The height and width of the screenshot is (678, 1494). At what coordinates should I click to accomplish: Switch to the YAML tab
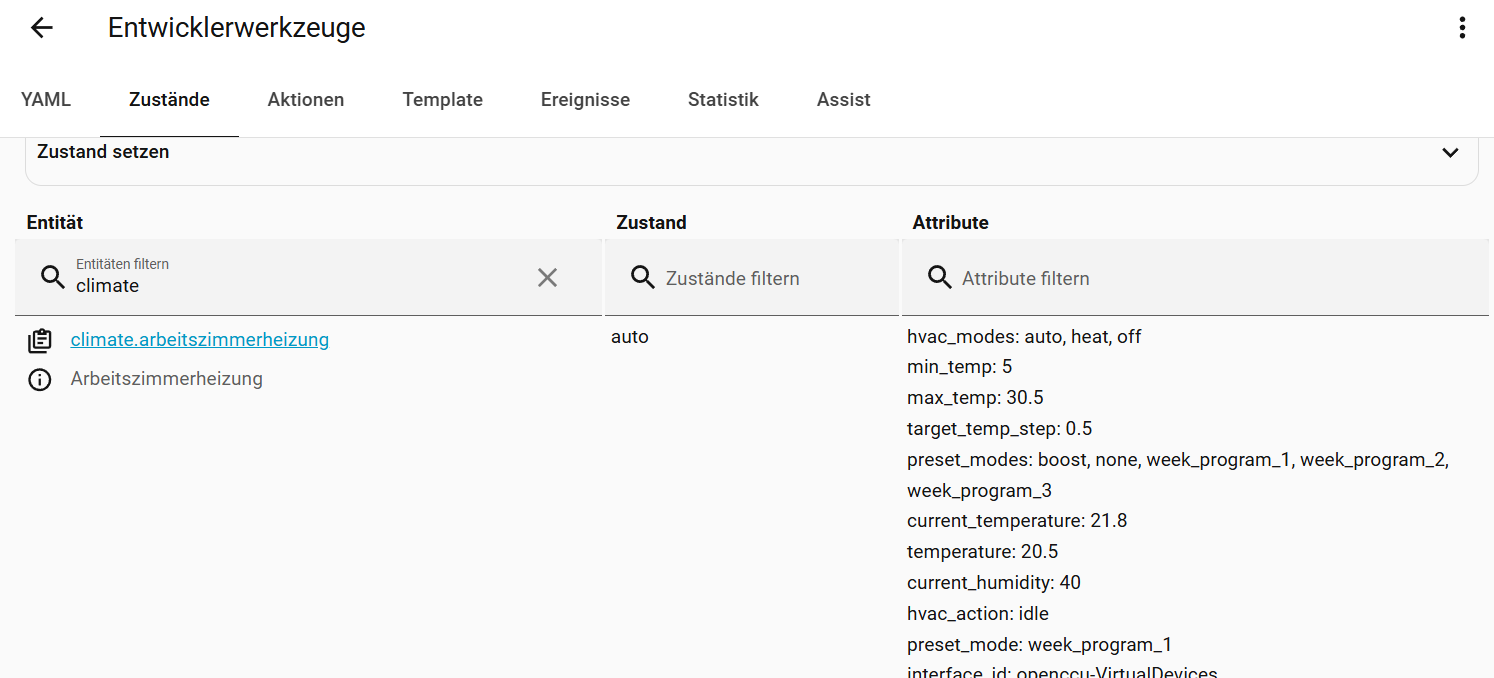coord(46,100)
